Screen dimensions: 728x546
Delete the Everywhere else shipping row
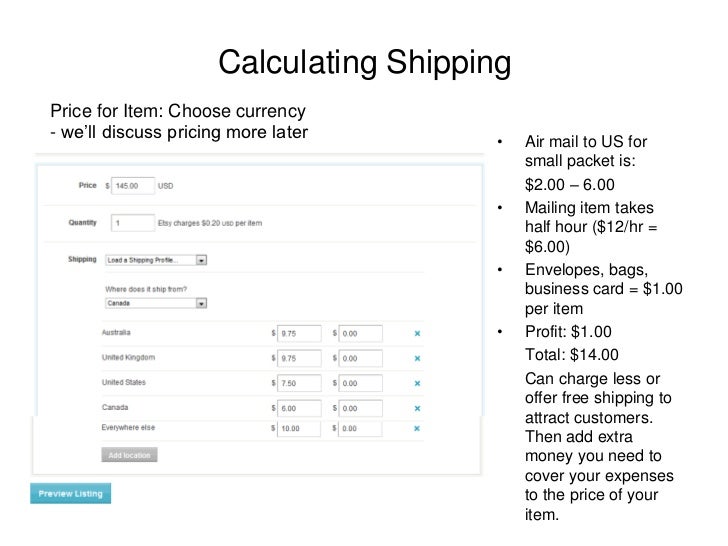(x=417, y=428)
